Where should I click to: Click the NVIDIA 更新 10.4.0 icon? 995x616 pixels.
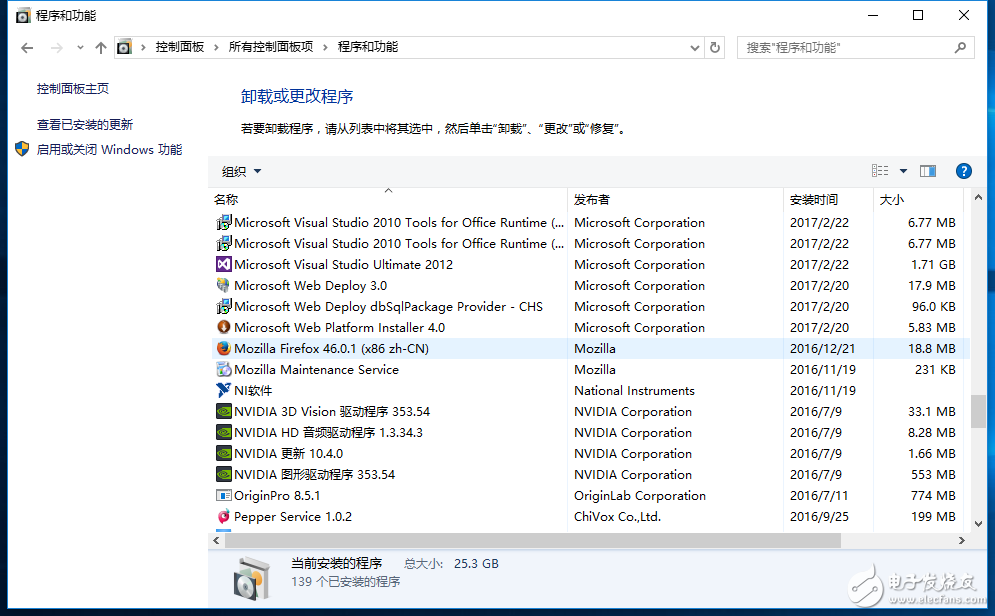(223, 454)
